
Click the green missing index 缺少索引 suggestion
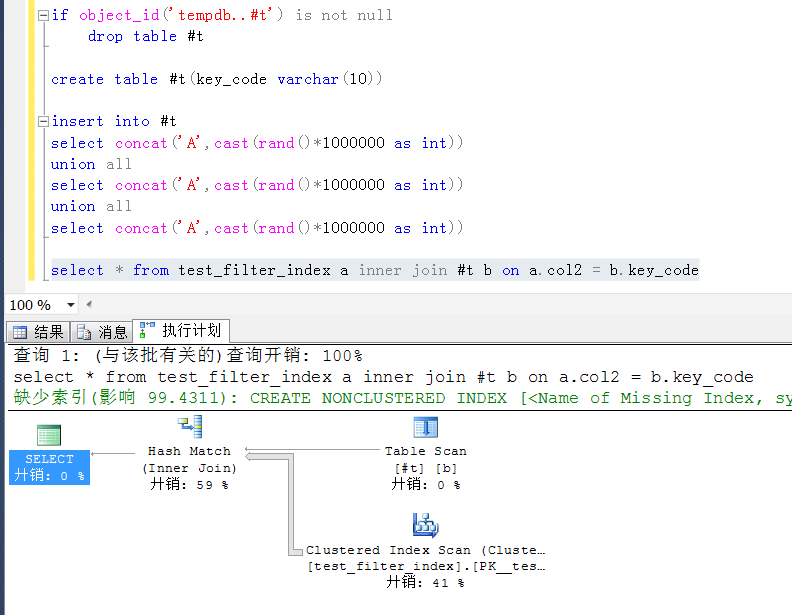400,398
